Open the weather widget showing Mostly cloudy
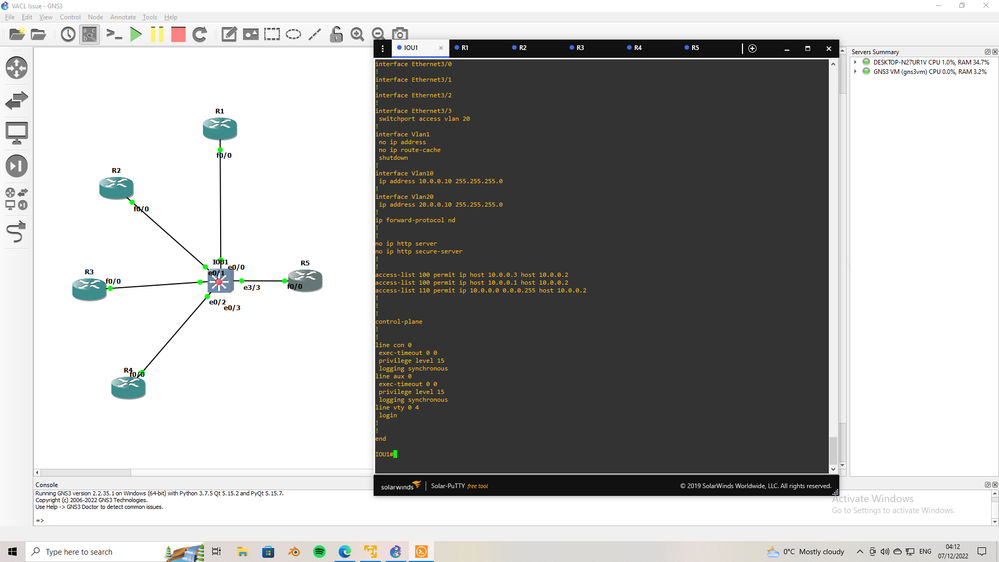Screen dimensions: 999x562 tap(805, 552)
